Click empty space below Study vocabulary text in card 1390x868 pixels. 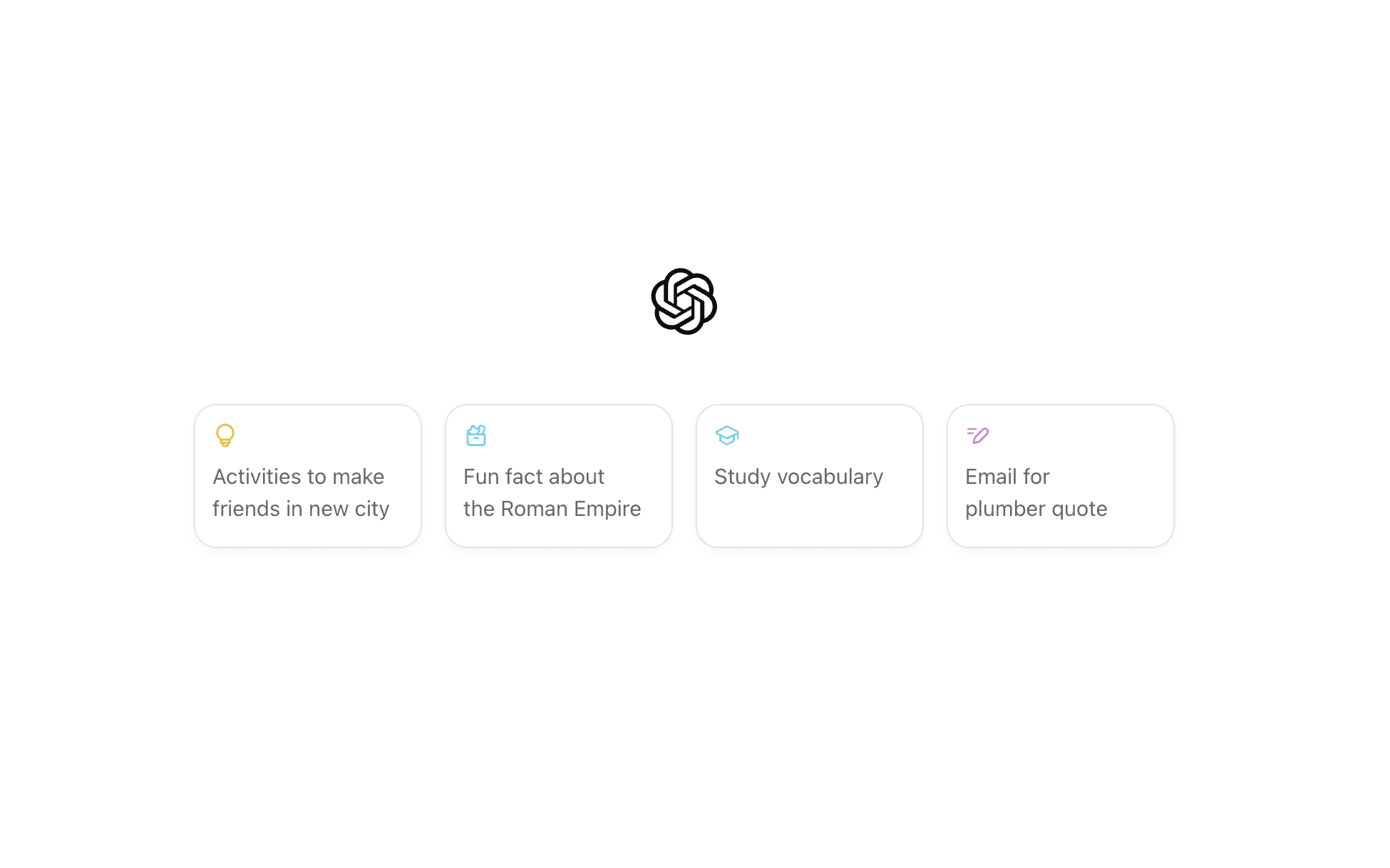click(x=810, y=519)
